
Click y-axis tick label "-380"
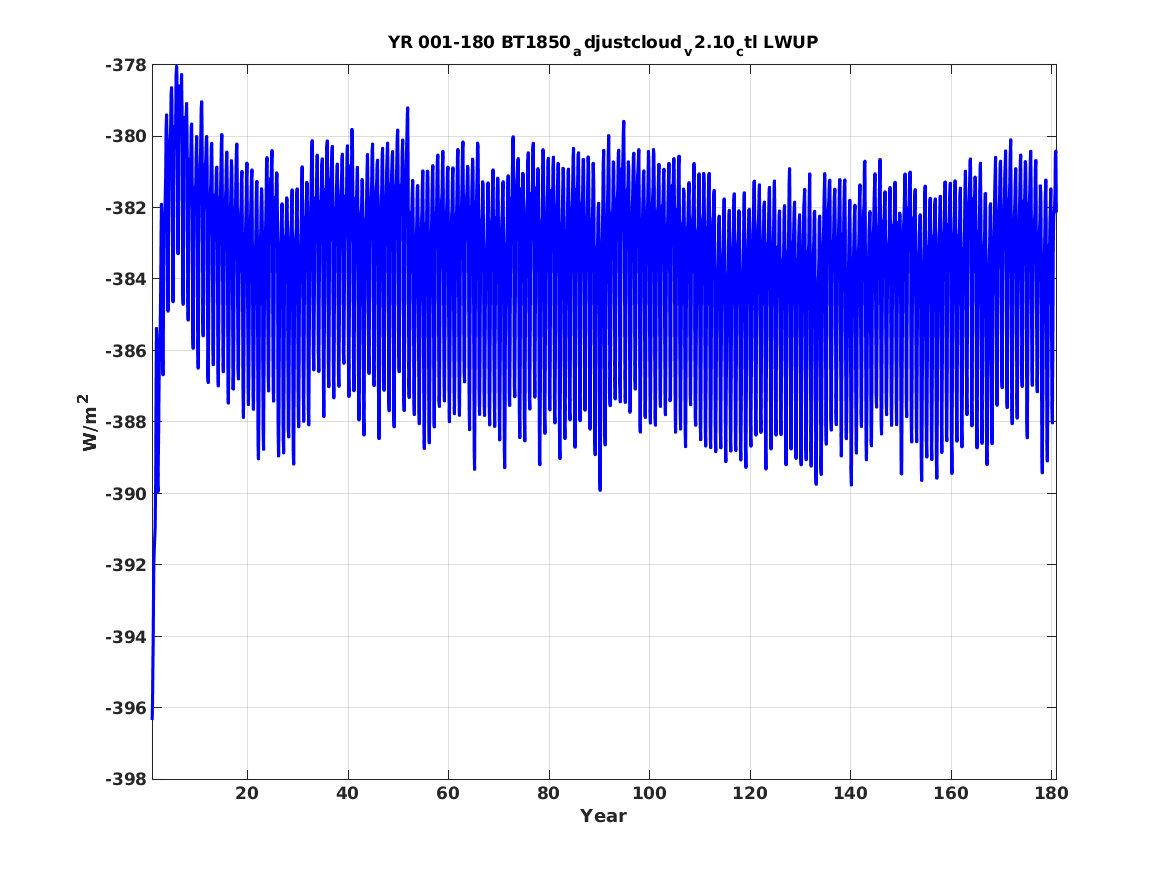coord(125,137)
